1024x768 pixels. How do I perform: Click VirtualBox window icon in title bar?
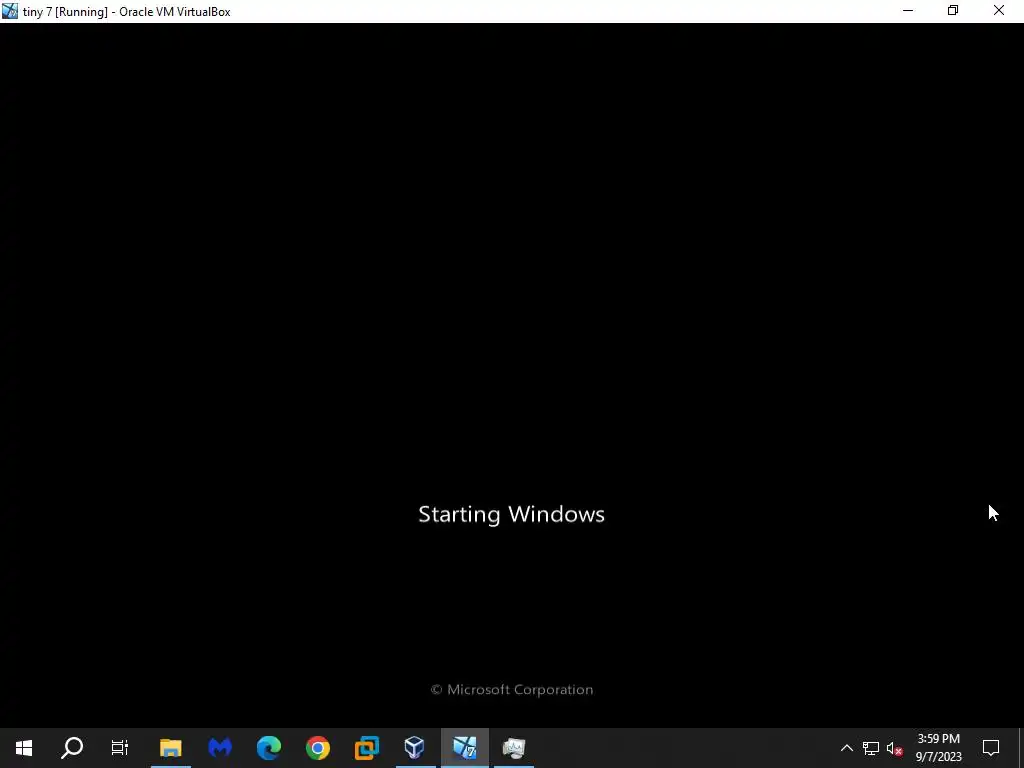click(10, 11)
